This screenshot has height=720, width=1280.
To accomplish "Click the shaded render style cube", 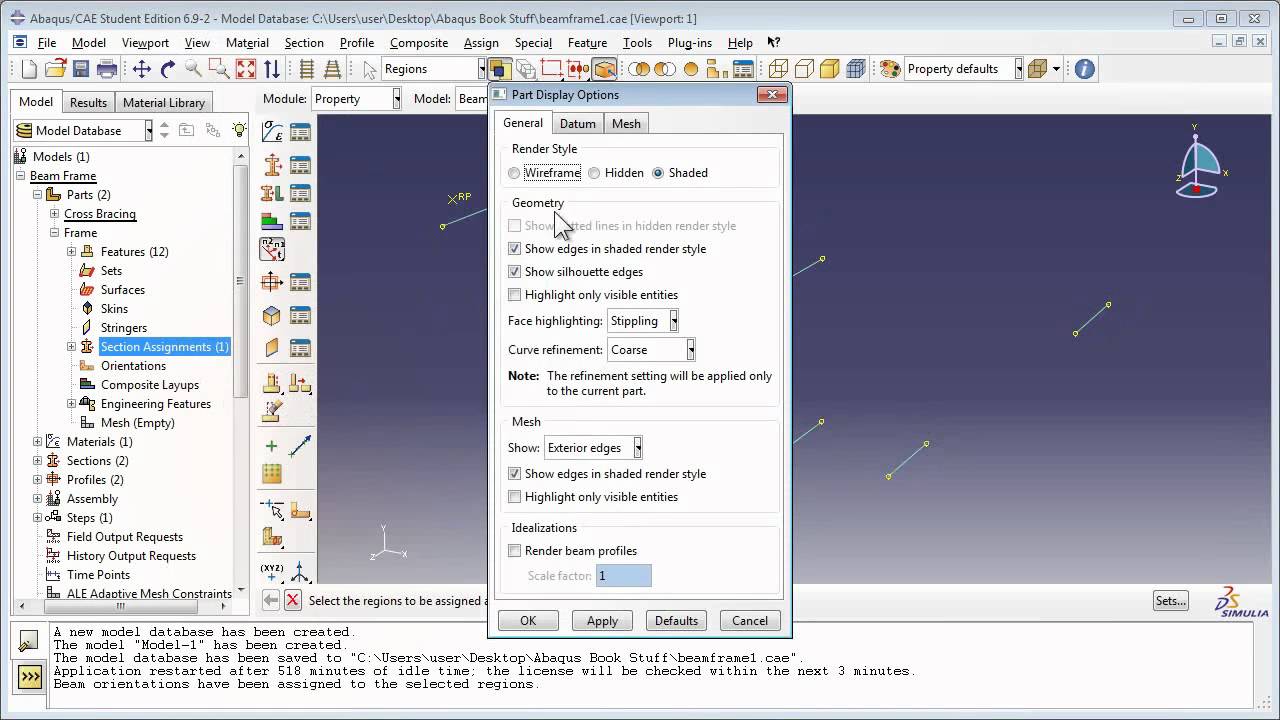I will [830, 69].
